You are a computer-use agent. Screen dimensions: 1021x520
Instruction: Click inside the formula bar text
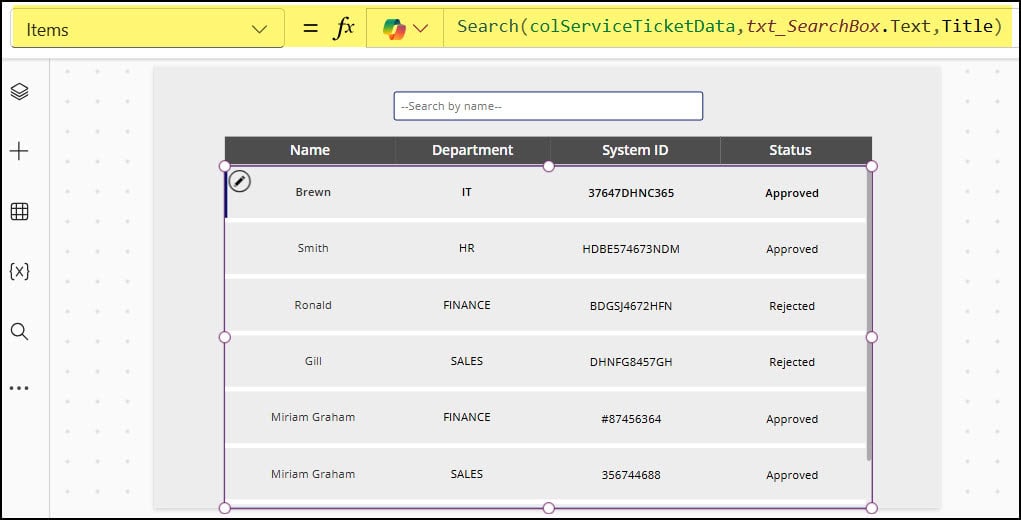point(729,27)
